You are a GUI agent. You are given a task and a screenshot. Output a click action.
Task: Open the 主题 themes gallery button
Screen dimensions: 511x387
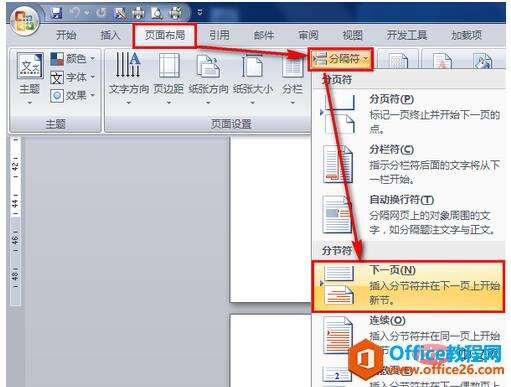tap(30, 78)
